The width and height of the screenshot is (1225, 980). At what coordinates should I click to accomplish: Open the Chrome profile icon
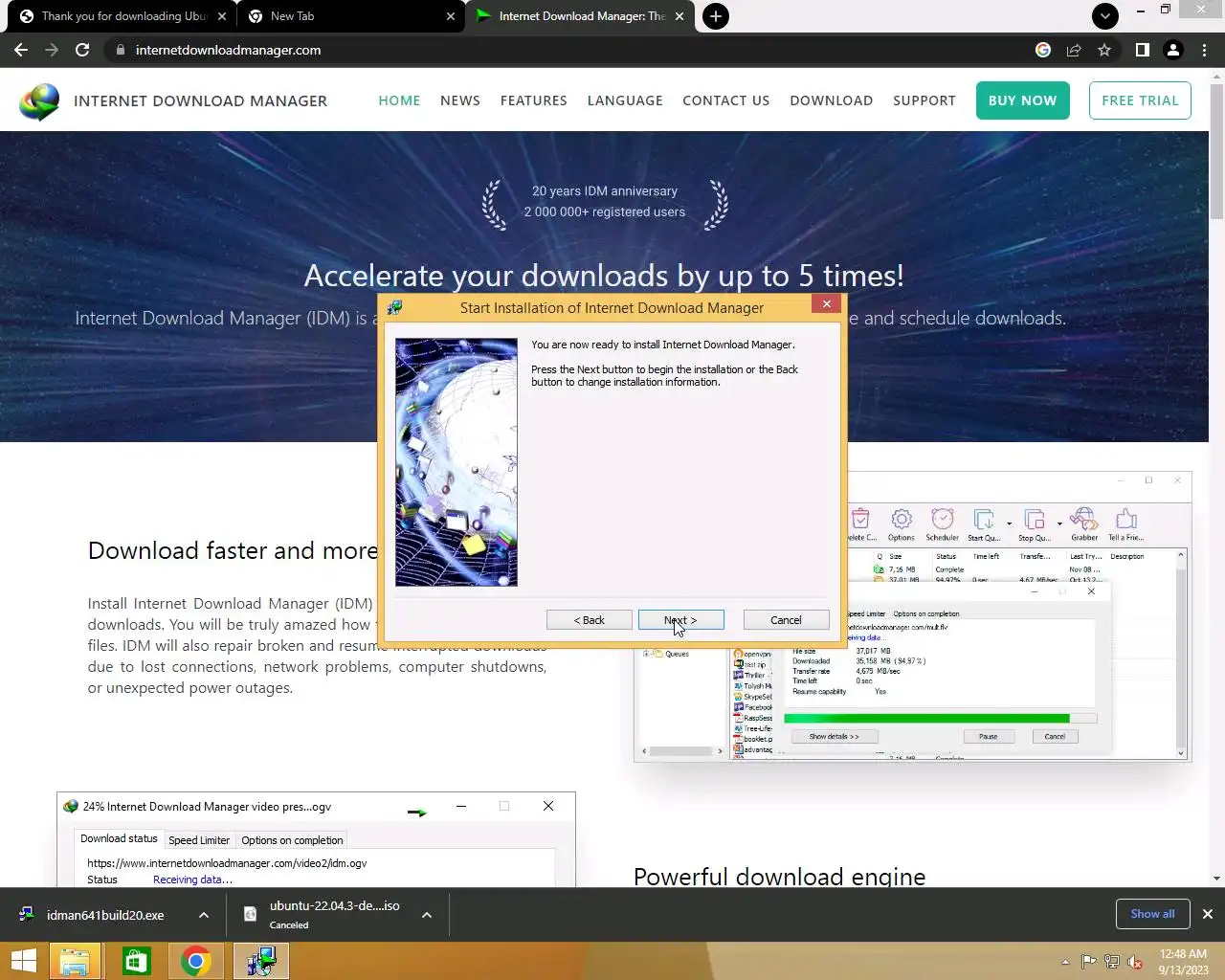pyautogui.click(x=1172, y=50)
